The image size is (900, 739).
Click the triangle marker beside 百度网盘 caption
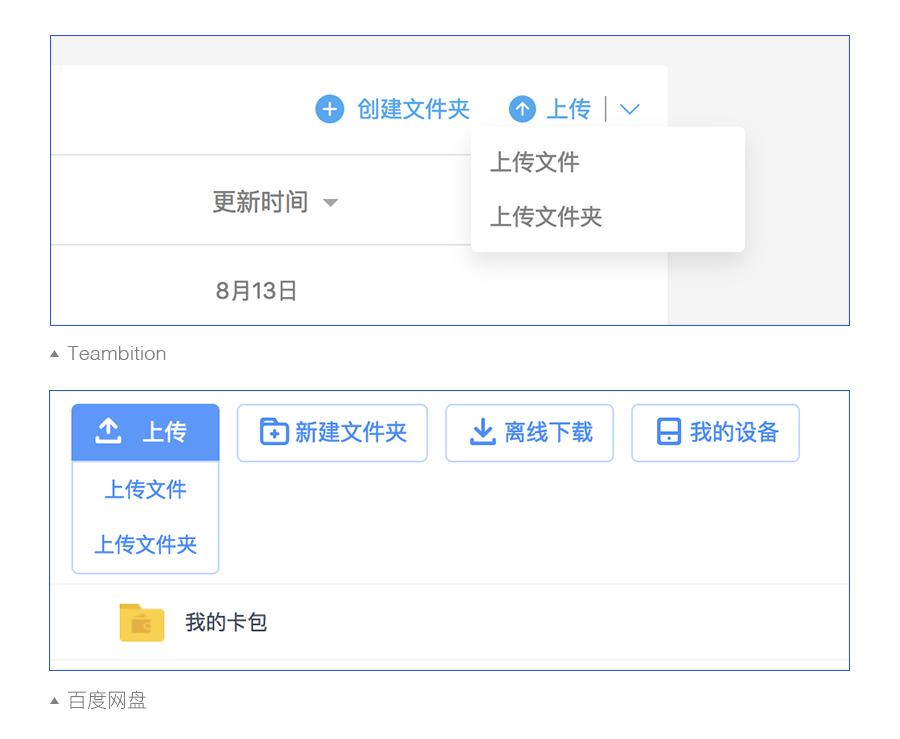tap(54, 700)
